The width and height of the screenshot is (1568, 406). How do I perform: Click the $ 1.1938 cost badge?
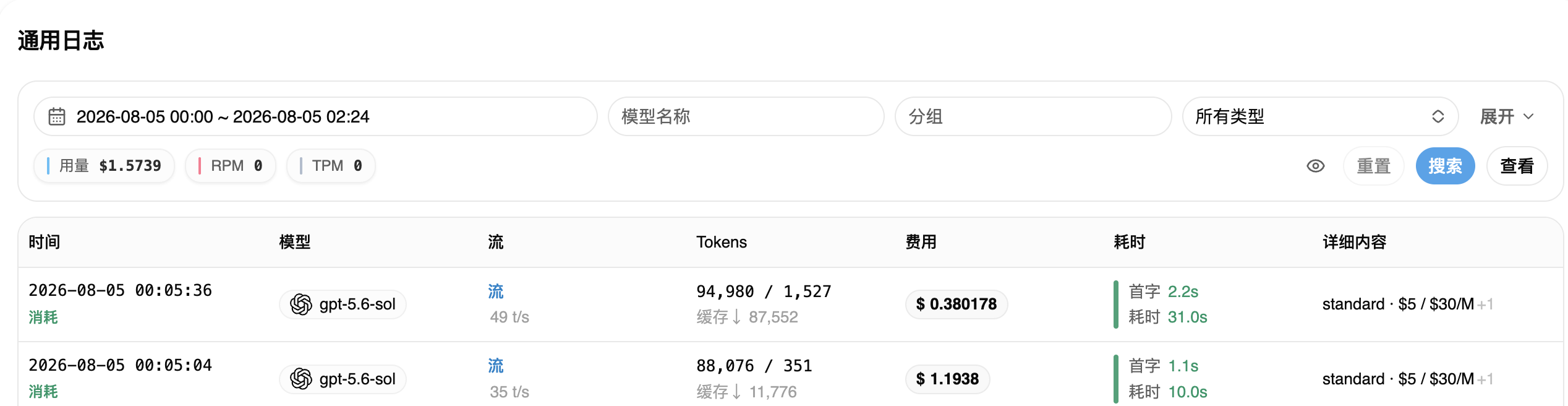947,379
